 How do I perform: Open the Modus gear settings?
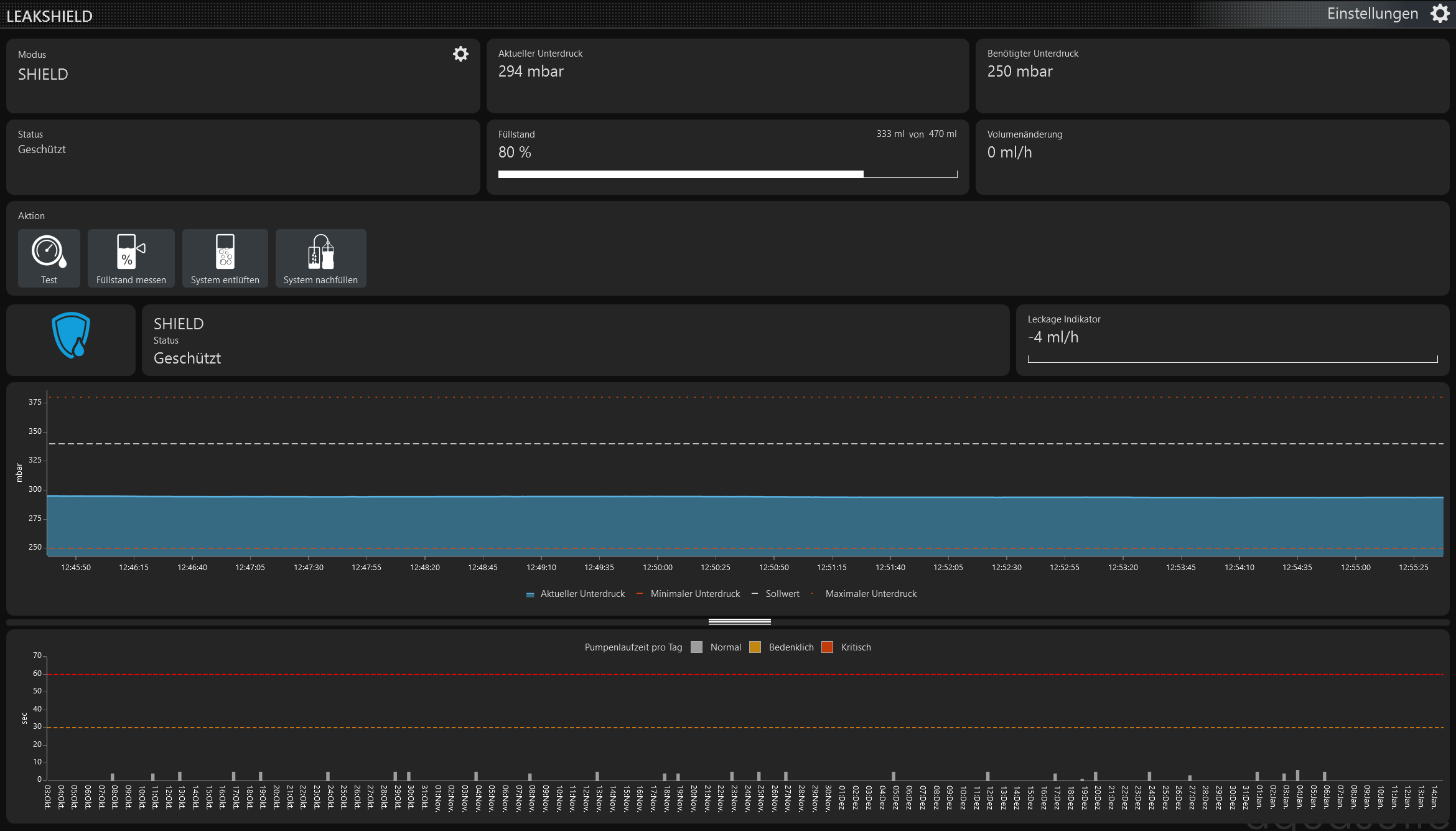(x=460, y=54)
